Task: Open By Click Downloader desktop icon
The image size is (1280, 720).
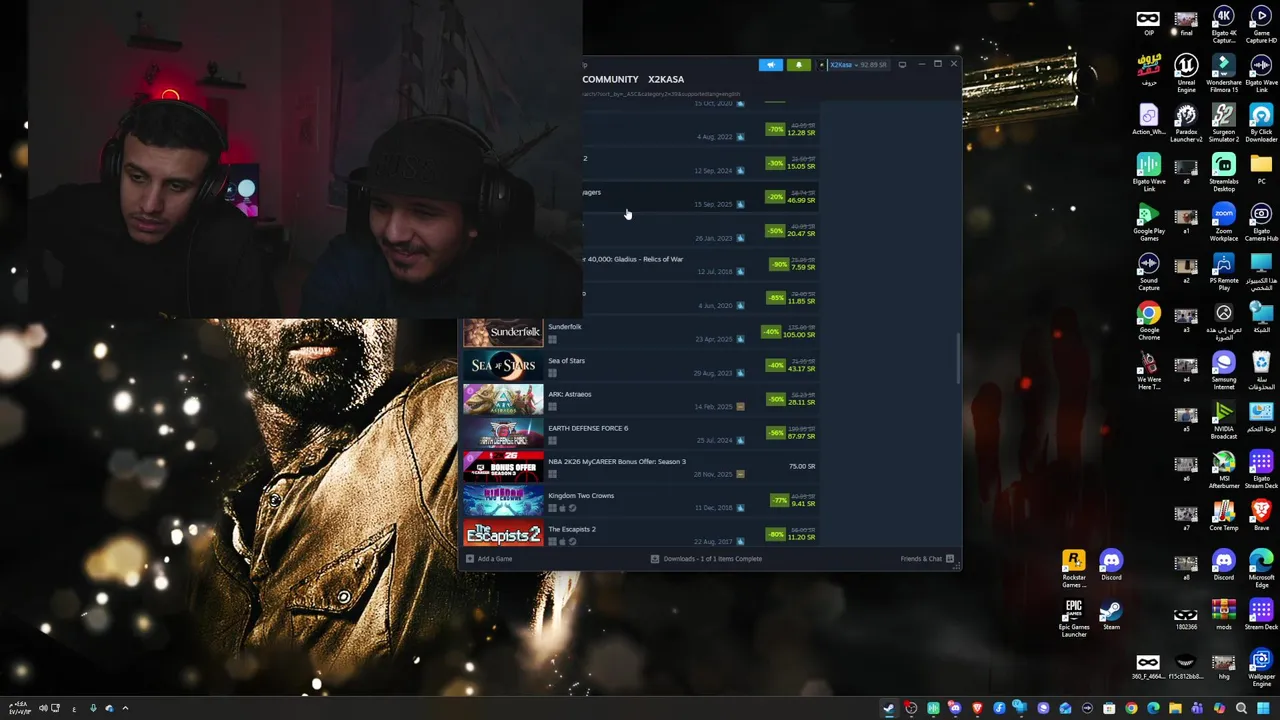Action: pyautogui.click(x=1261, y=122)
